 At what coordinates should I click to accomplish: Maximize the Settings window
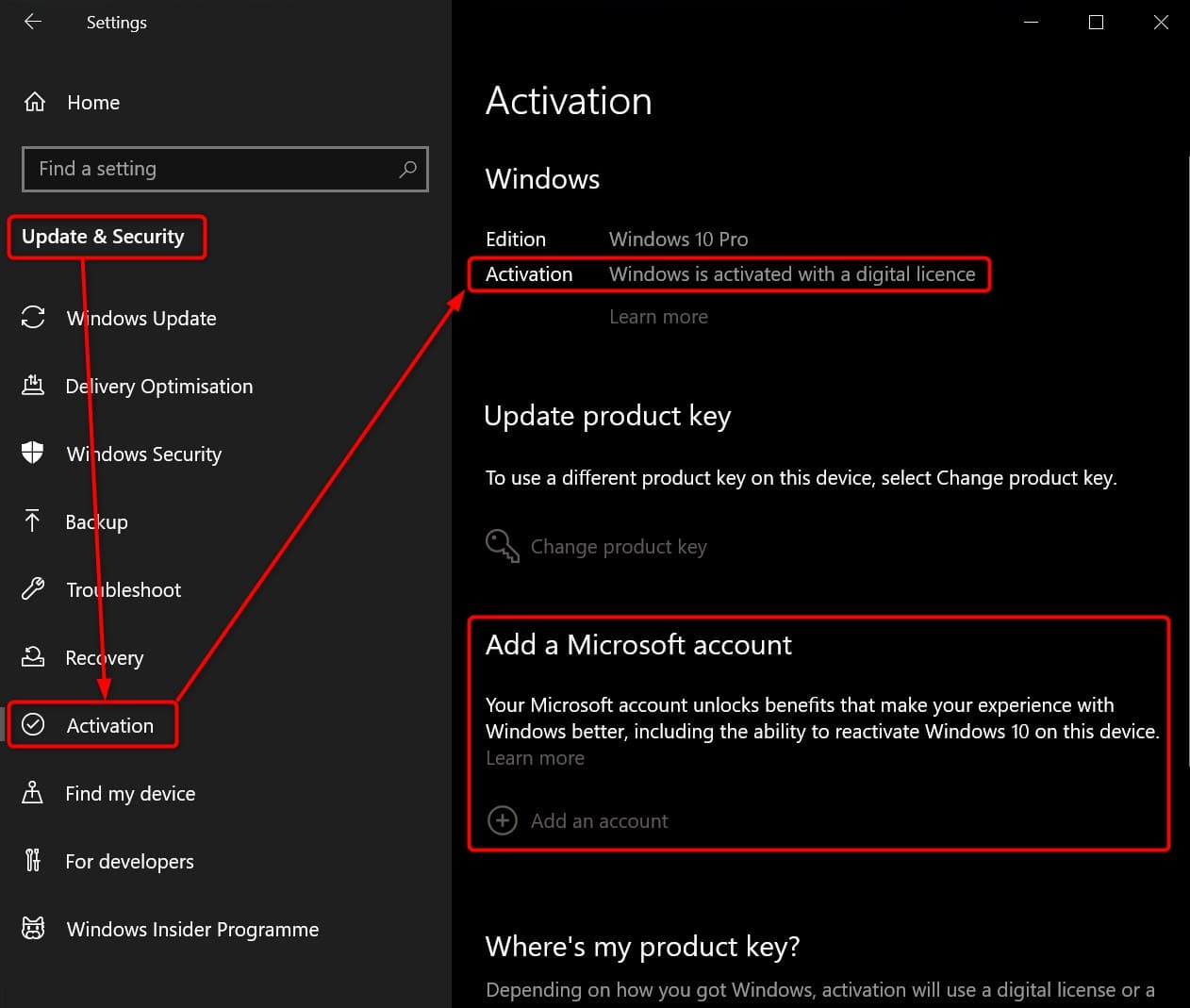pyautogui.click(x=1096, y=22)
